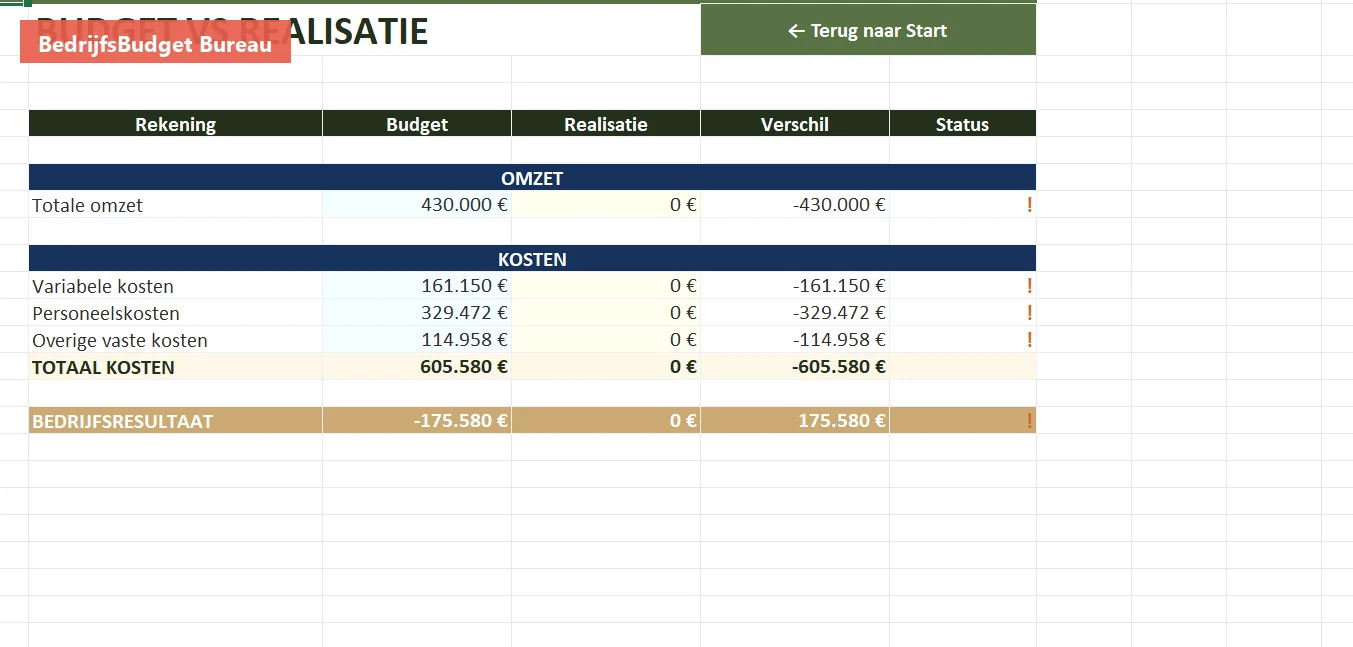Select realisatie input for Variabele kosten
The height and width of the screenshot is (647, 1353).
click(x=606, y=286)
